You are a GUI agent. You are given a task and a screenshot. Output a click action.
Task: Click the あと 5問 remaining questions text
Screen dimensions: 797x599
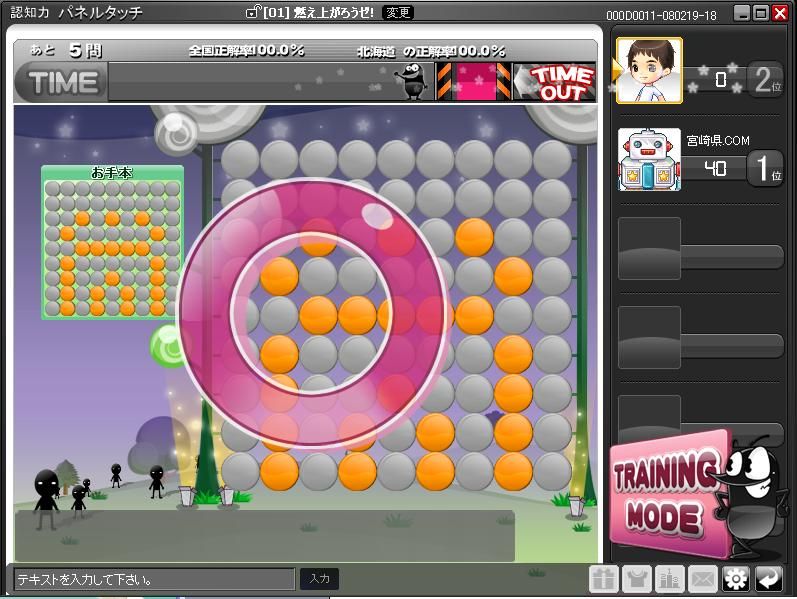pyautogui.click(x=66, y=50)
